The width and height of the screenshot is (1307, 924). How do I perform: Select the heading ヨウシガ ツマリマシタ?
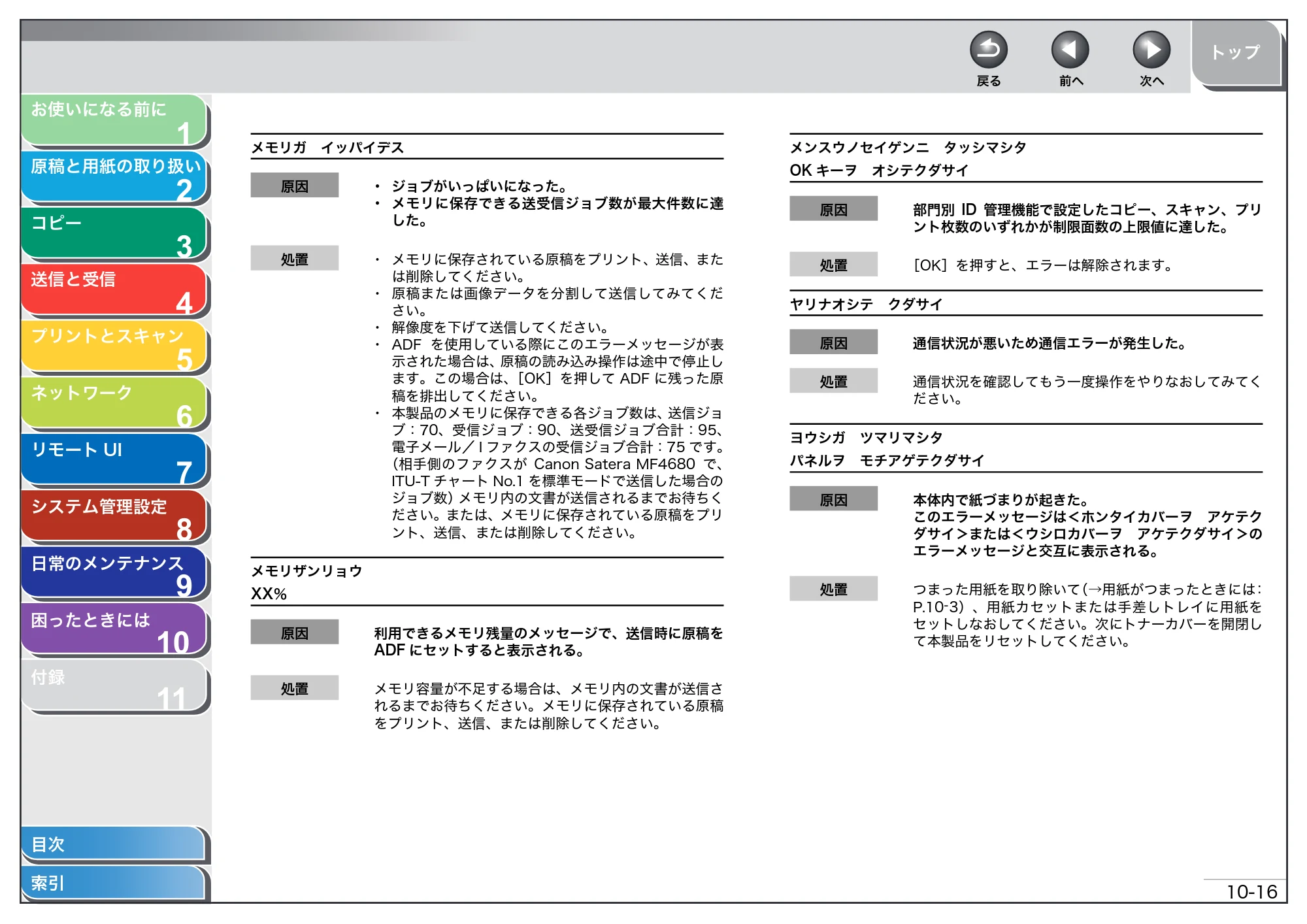(x=866, y=437)
